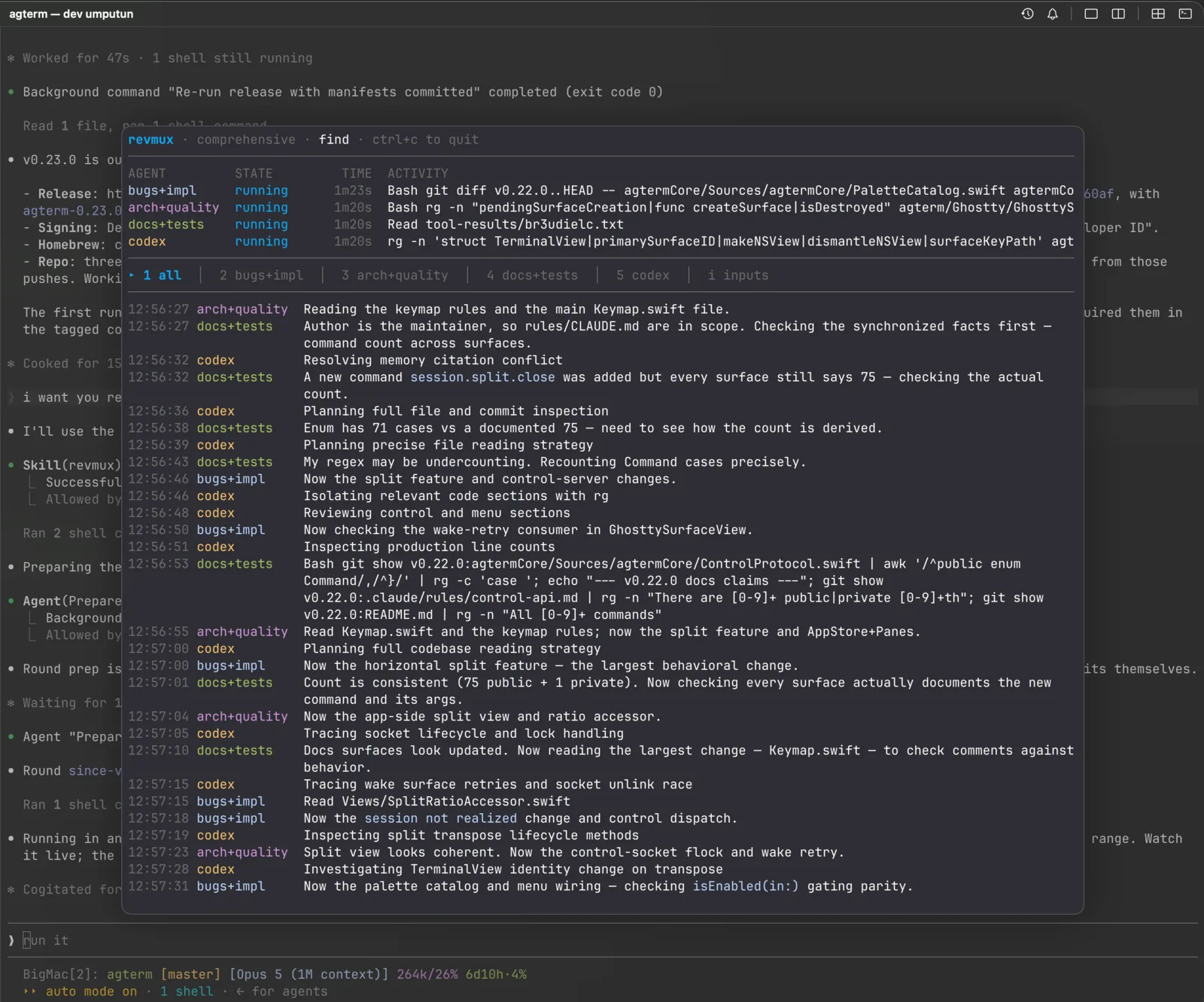
Task: Click 'isEnabled(in:)' highlighted code text
Action: pyautogui.click(x=746, y=886)
